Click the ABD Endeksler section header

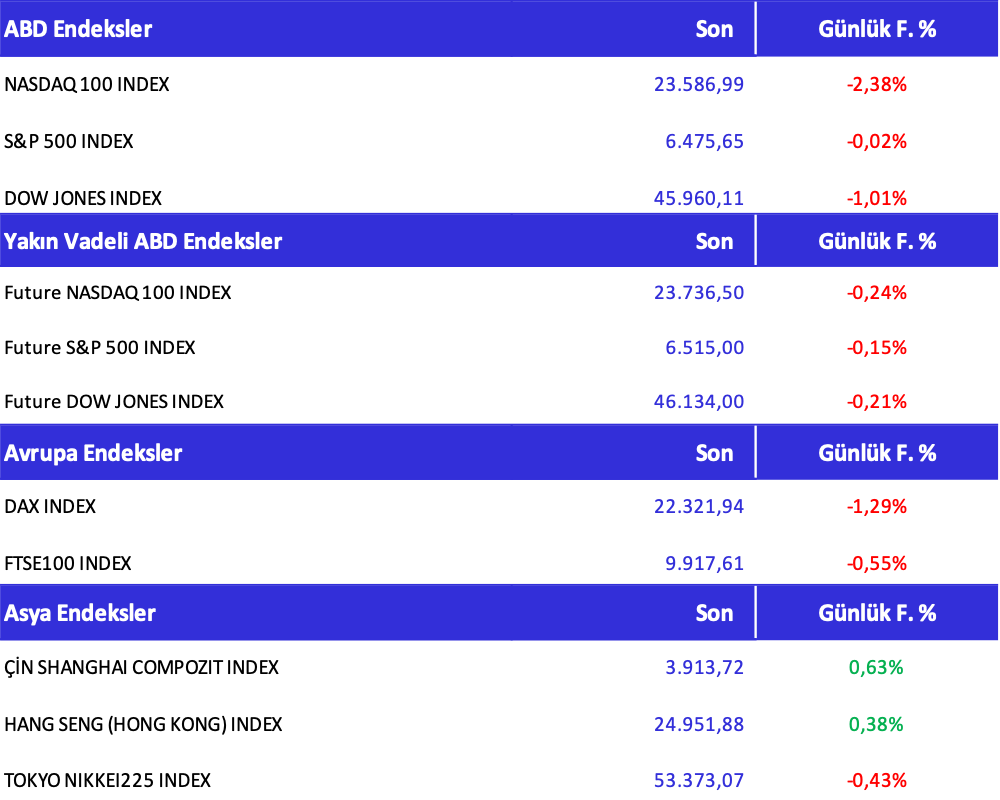pos(78,29)
